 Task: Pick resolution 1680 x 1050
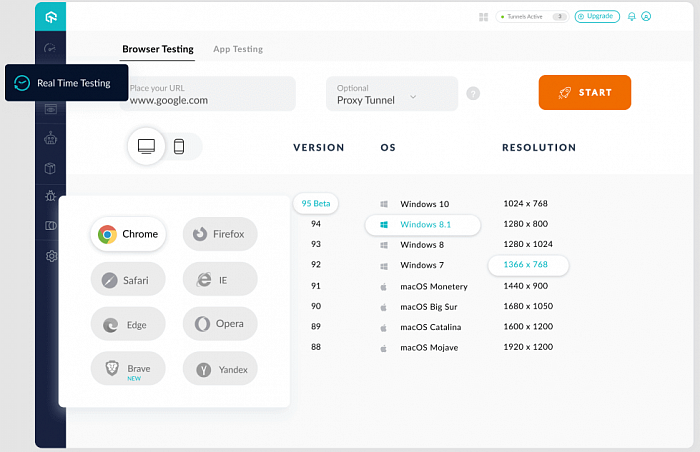pyautogui.click(x=528, y=306)
